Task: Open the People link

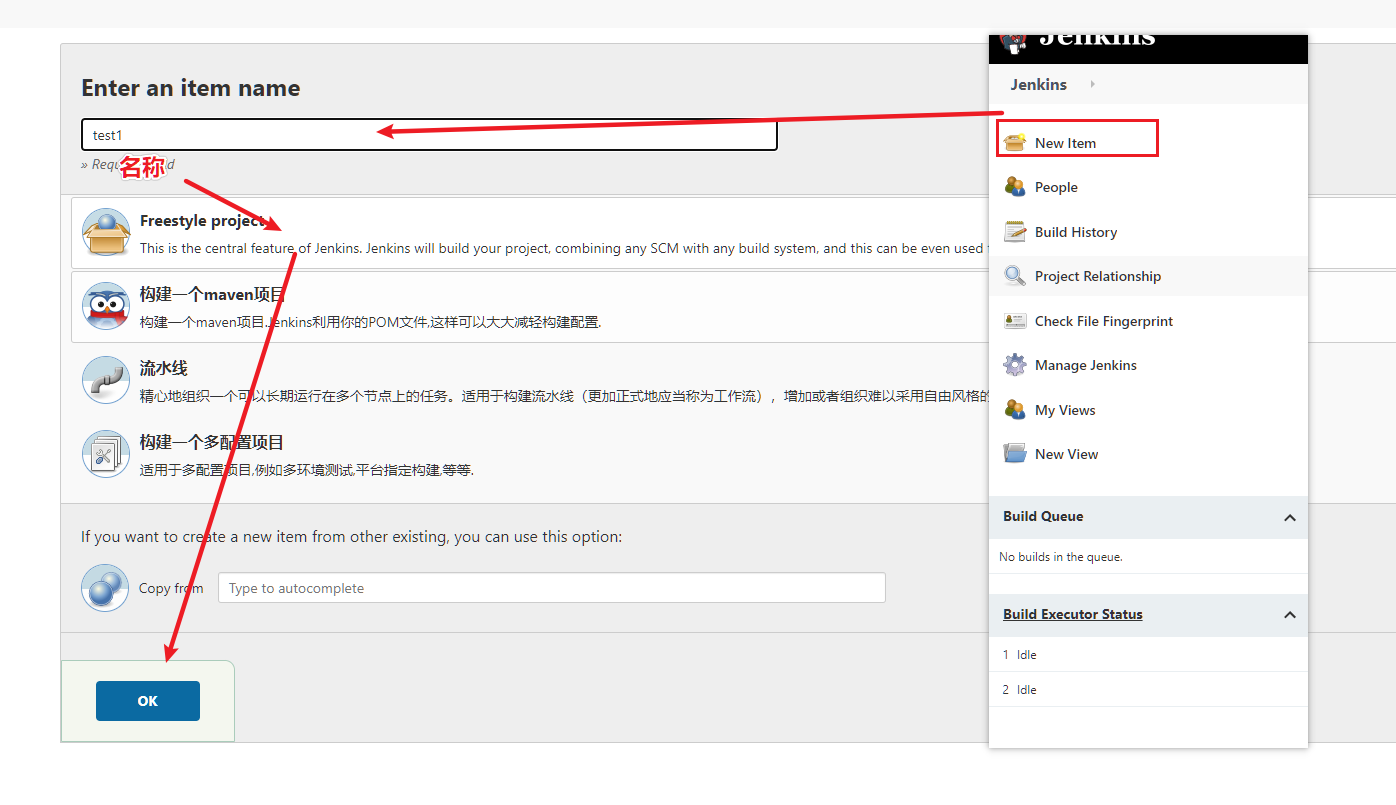Action: [1056, 187]
